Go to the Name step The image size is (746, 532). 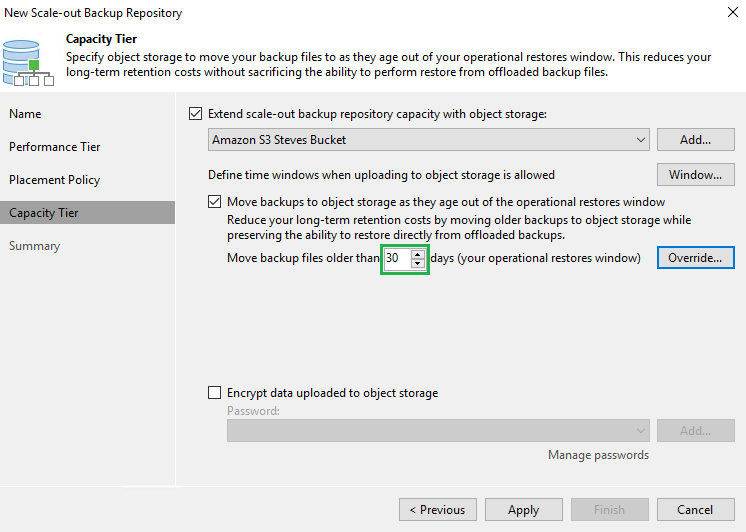point(26,114)
